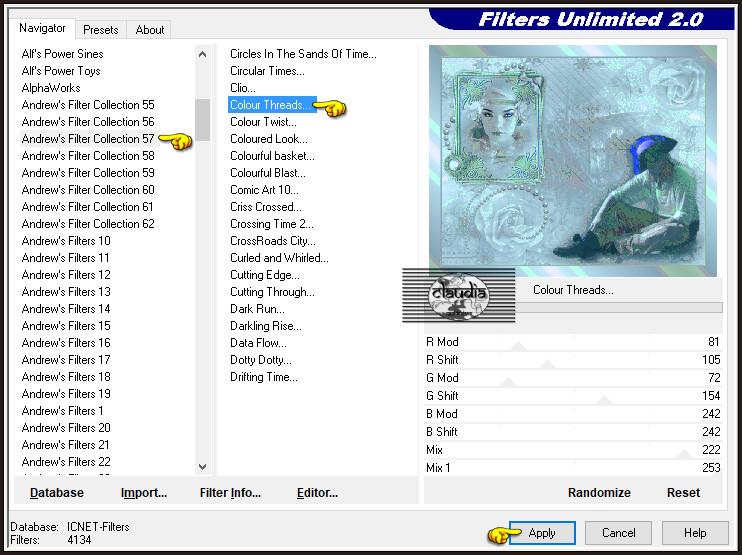
Task: Click Import... to add filters
Action: click(144, 493)
